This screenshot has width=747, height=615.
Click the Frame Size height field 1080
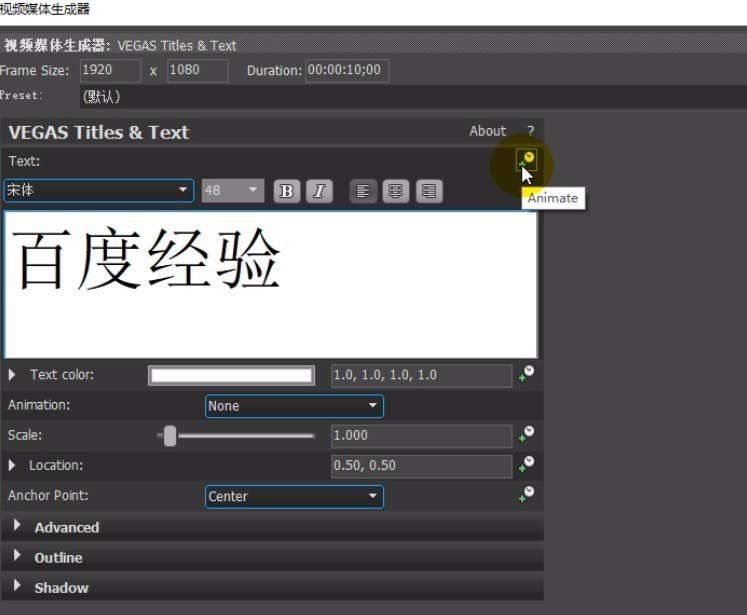pos(198,71)
